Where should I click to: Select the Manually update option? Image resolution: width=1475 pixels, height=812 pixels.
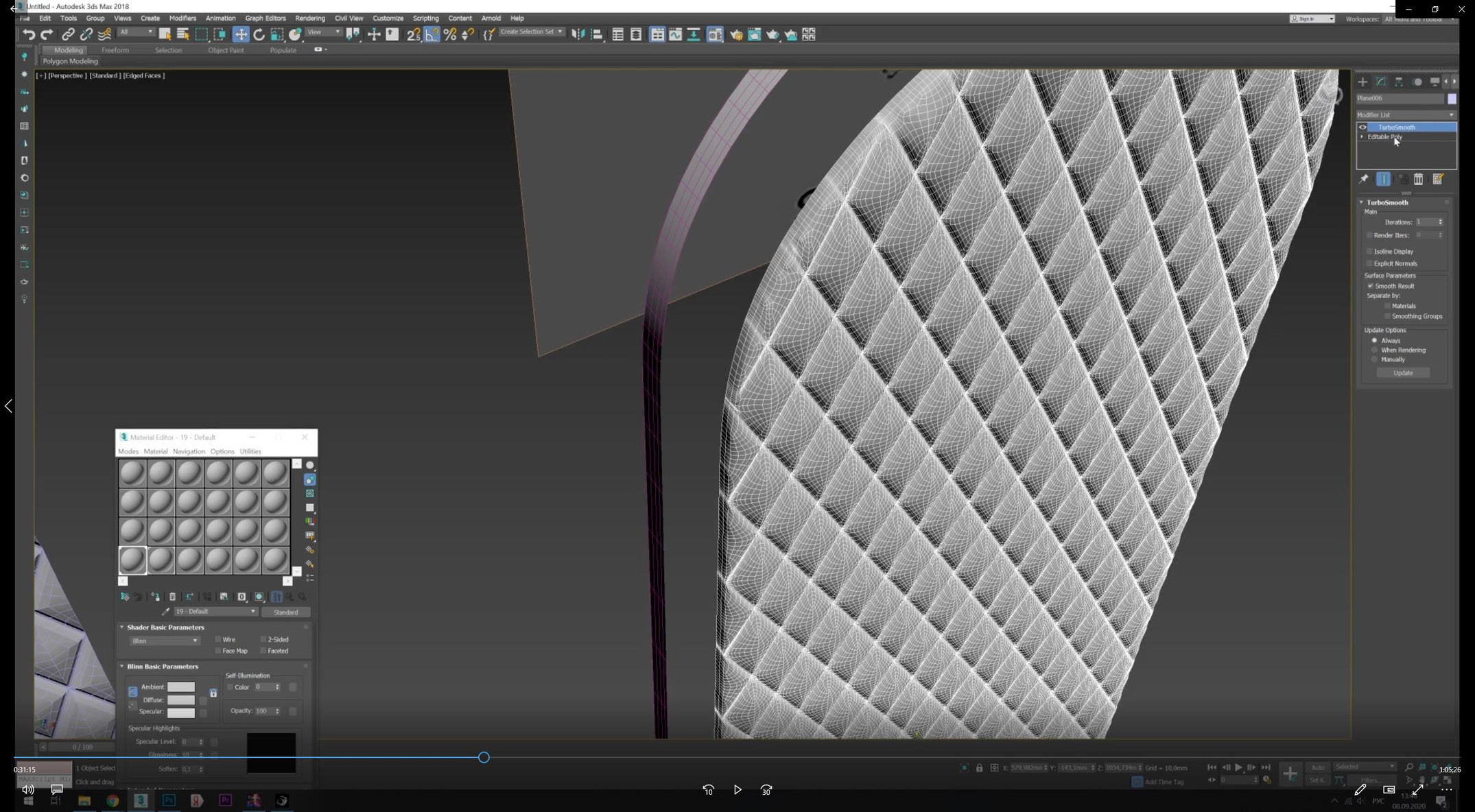pyautogui.click(x=1374, y=359)
